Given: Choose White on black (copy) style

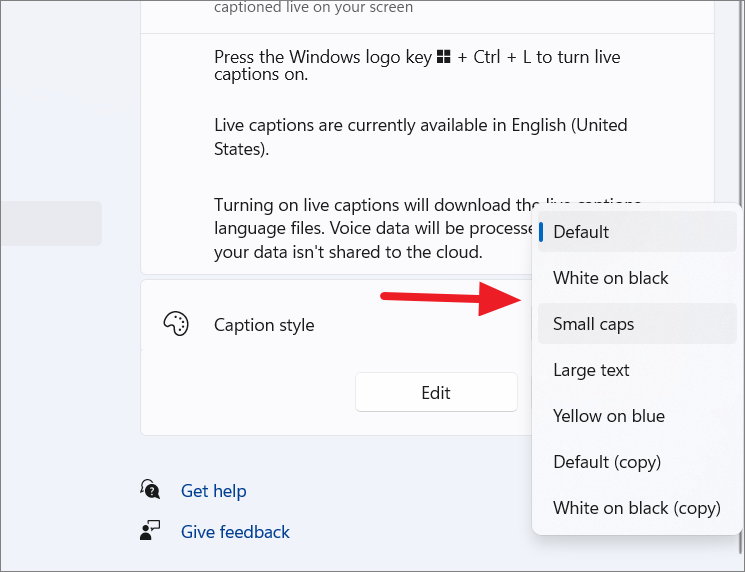Looking at the screenshot, I should pyautogui.click(x=637, y=508).
